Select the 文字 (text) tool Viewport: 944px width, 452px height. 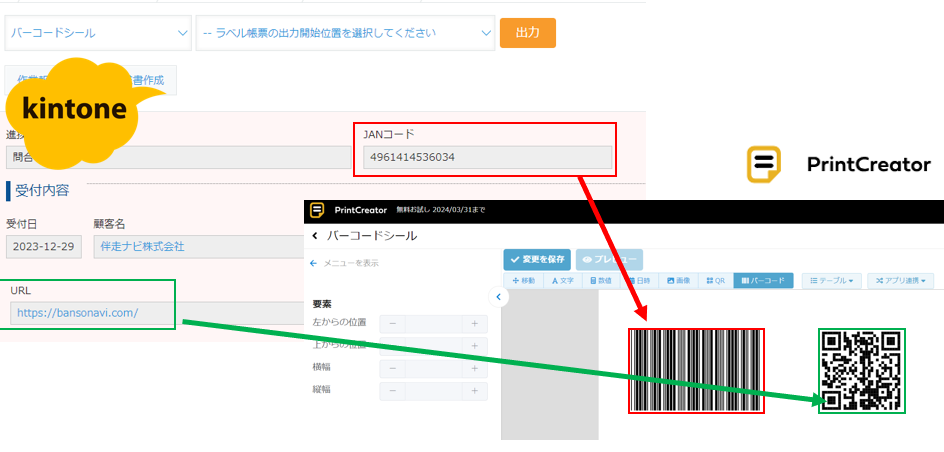pos(564,281)
